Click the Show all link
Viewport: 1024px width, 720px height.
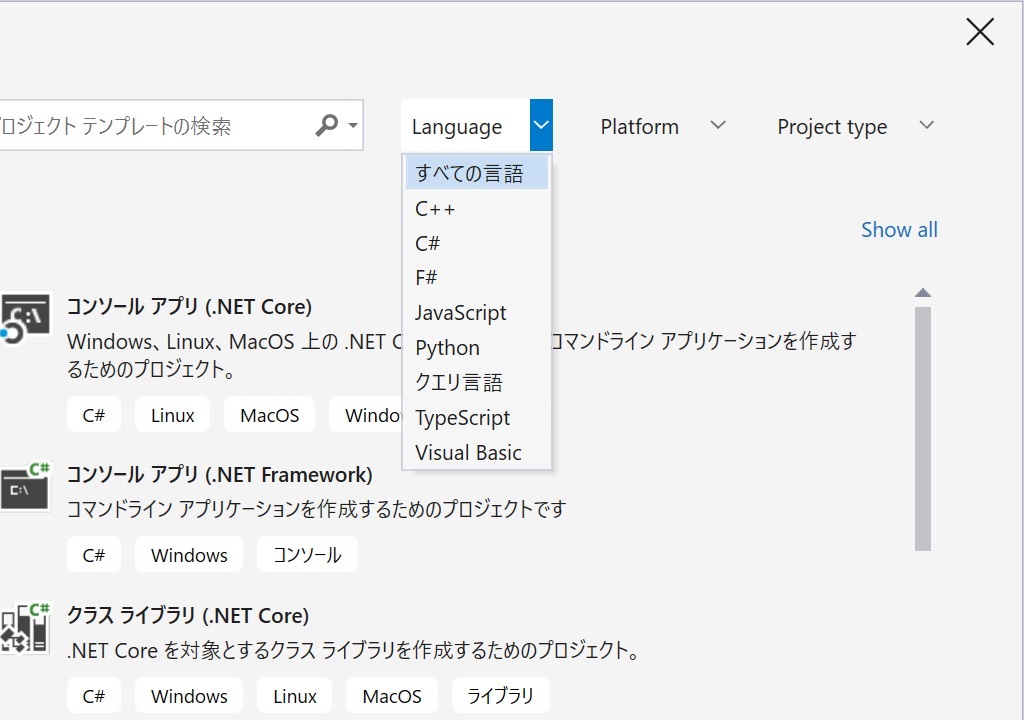click(898, 229)
